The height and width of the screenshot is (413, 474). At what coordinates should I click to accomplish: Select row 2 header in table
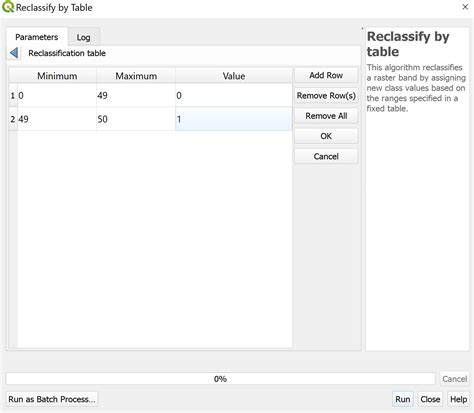coord(13,119)
